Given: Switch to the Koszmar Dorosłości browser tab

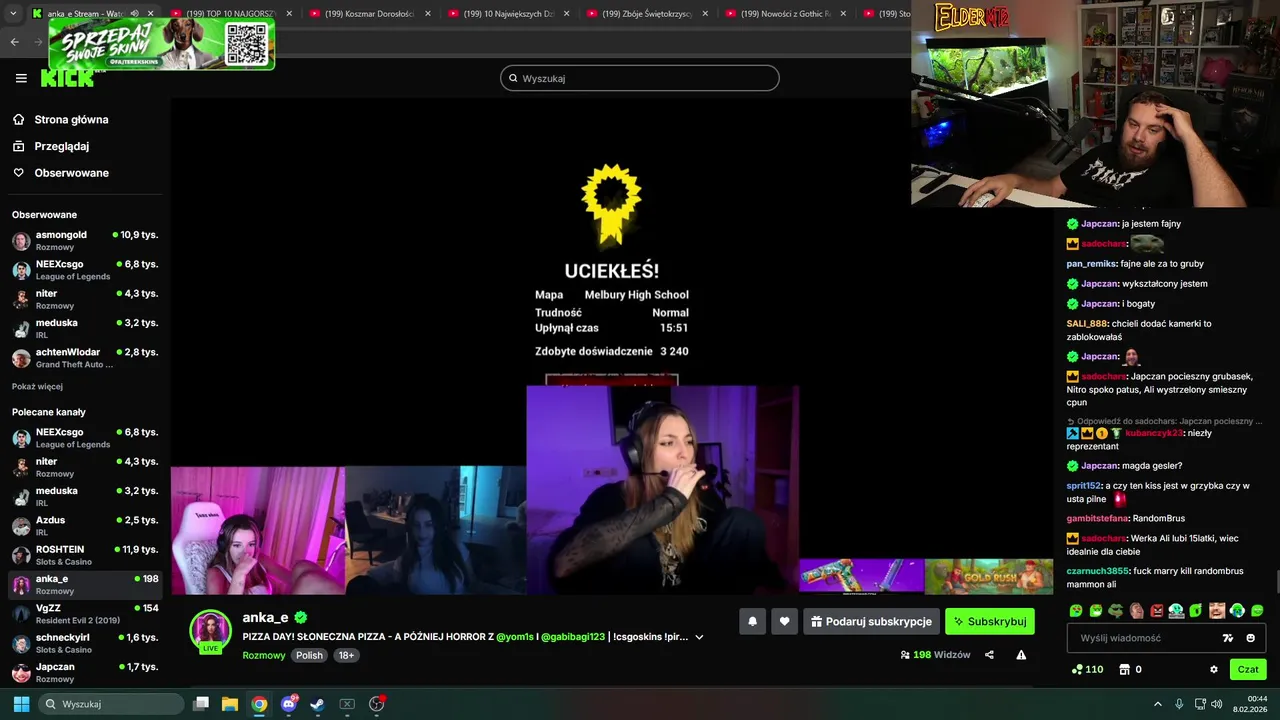Looking at the screenshot, I should coord(369,13).
